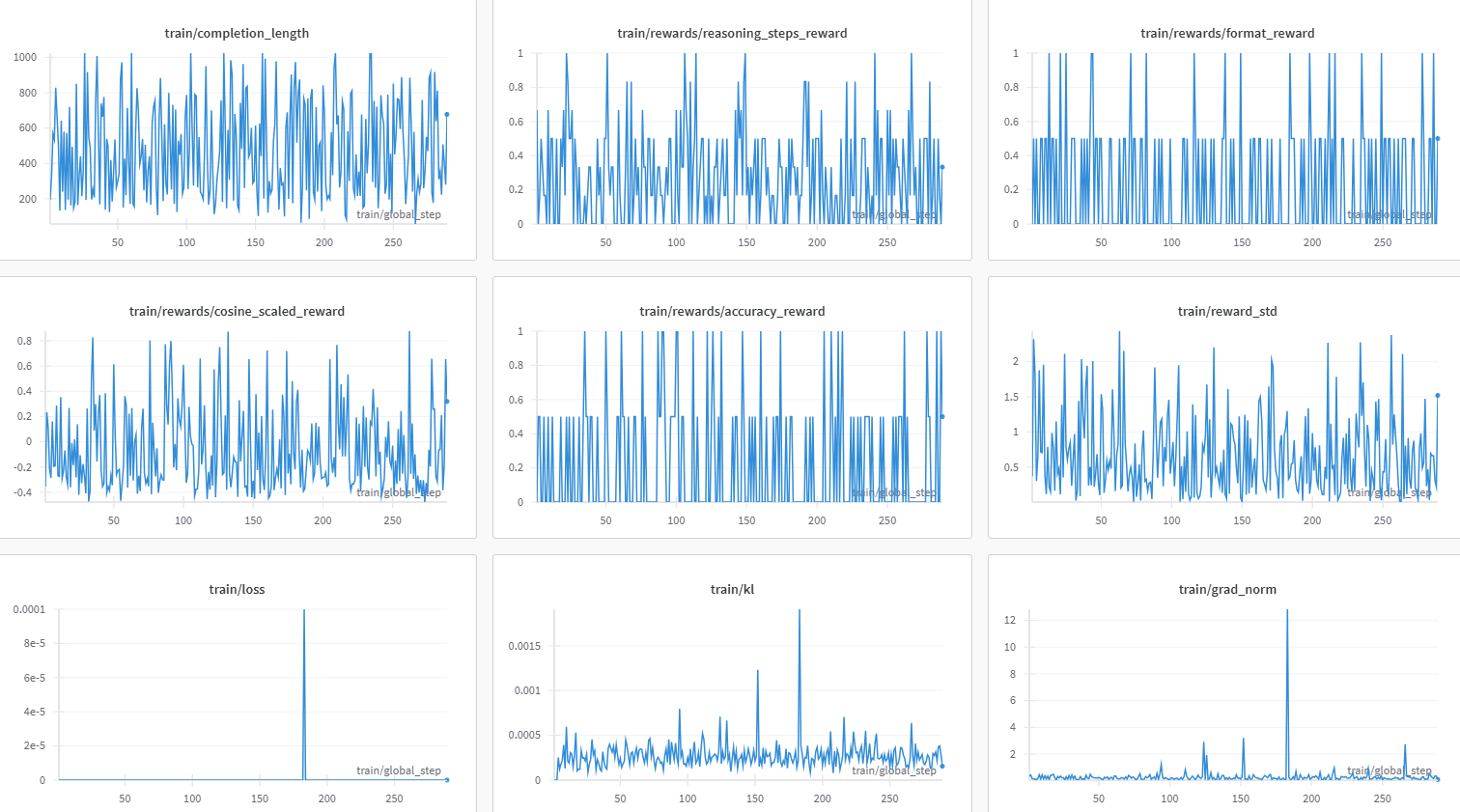Click the 0.0015 y-axis label in kl chart
This screenshot has height=812, width=1460.
pyautogui.click(x=525, y=646)
